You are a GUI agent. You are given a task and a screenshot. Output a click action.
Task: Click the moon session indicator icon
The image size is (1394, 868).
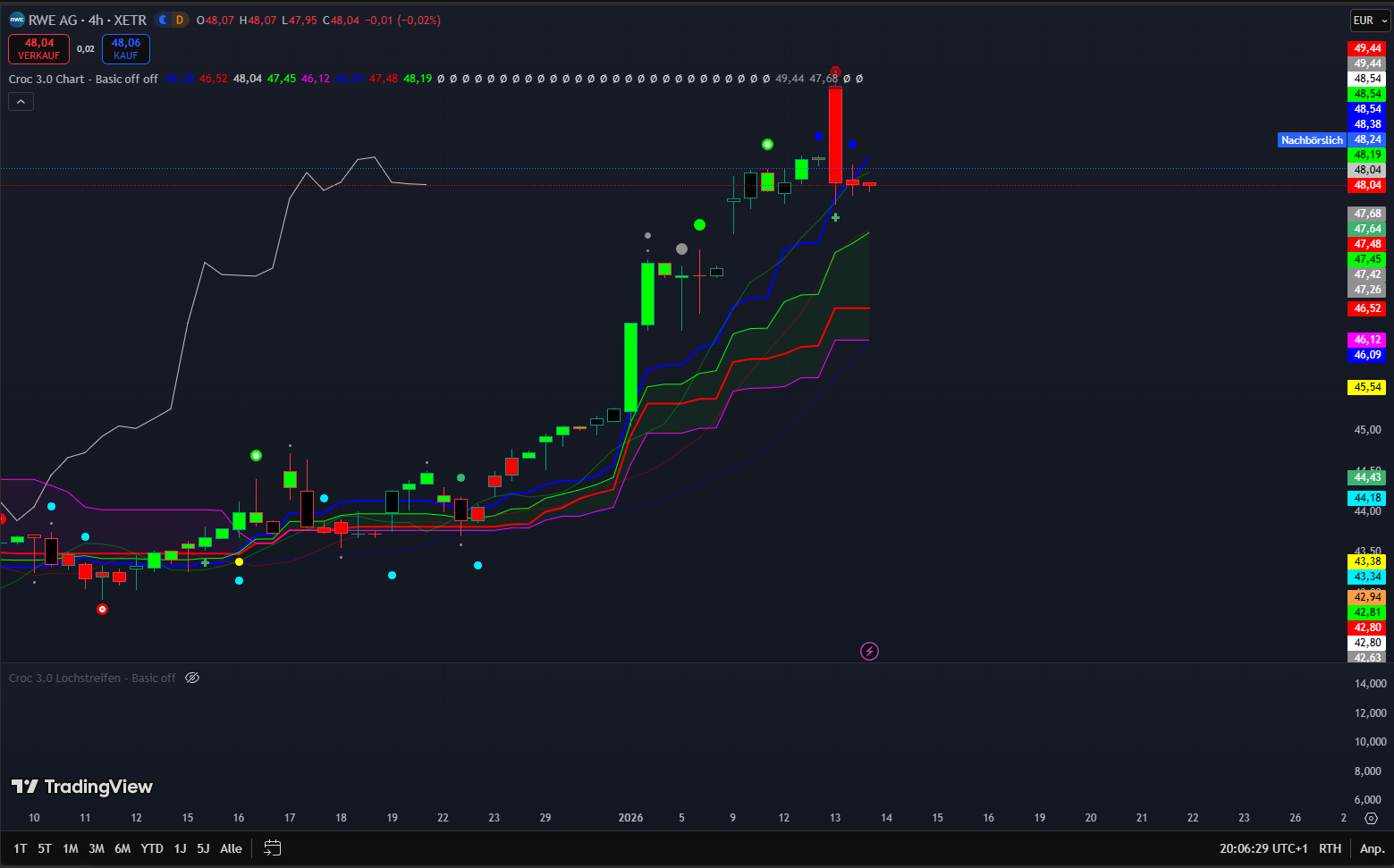(x=163, y=20)
